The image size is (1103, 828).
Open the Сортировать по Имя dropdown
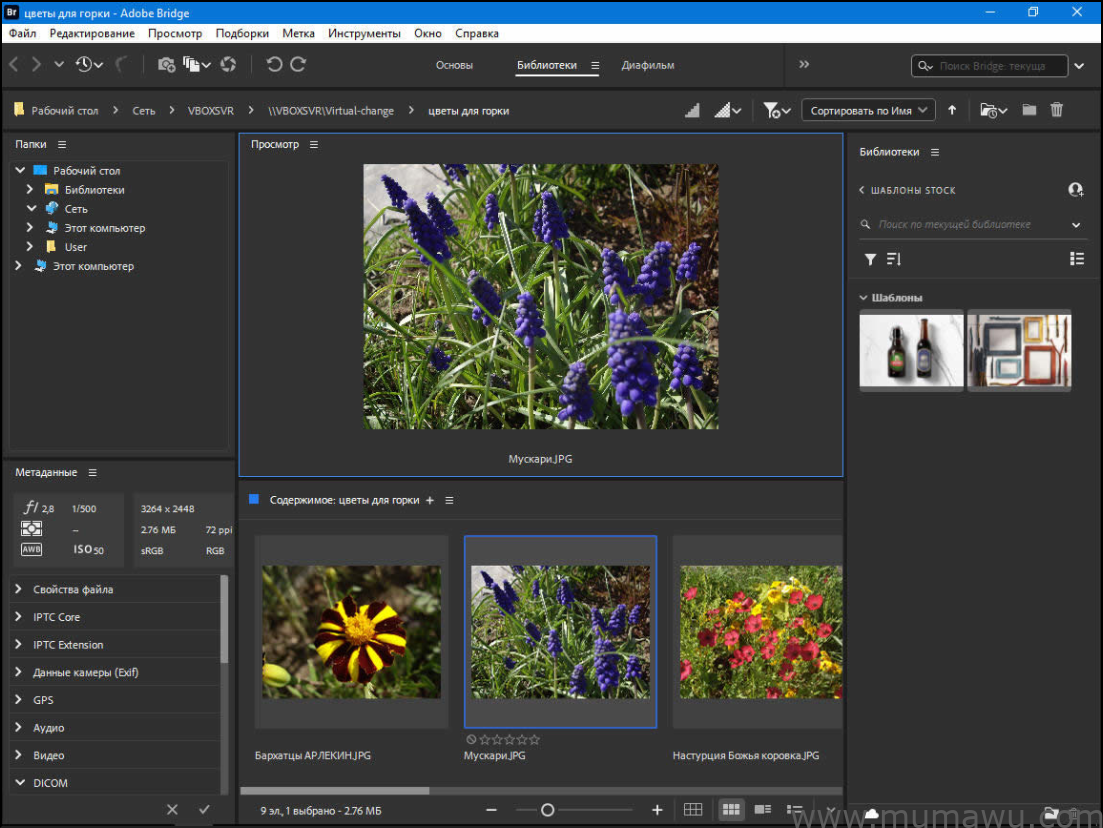tap(868, 110)
